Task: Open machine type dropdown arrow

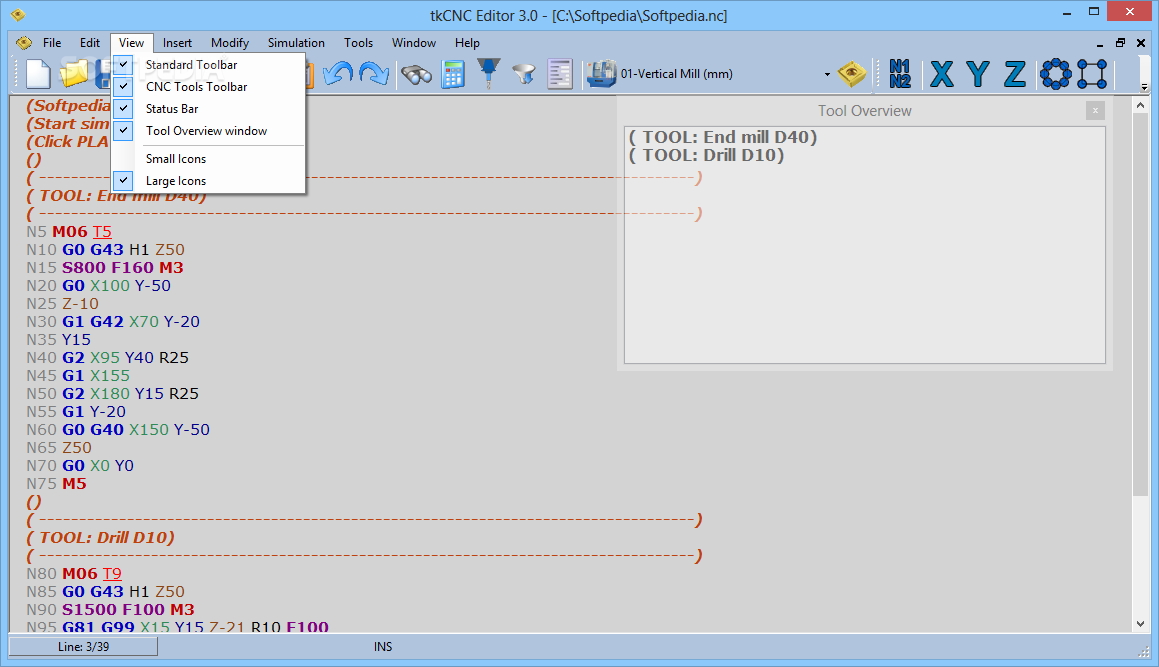Action: 826,74
